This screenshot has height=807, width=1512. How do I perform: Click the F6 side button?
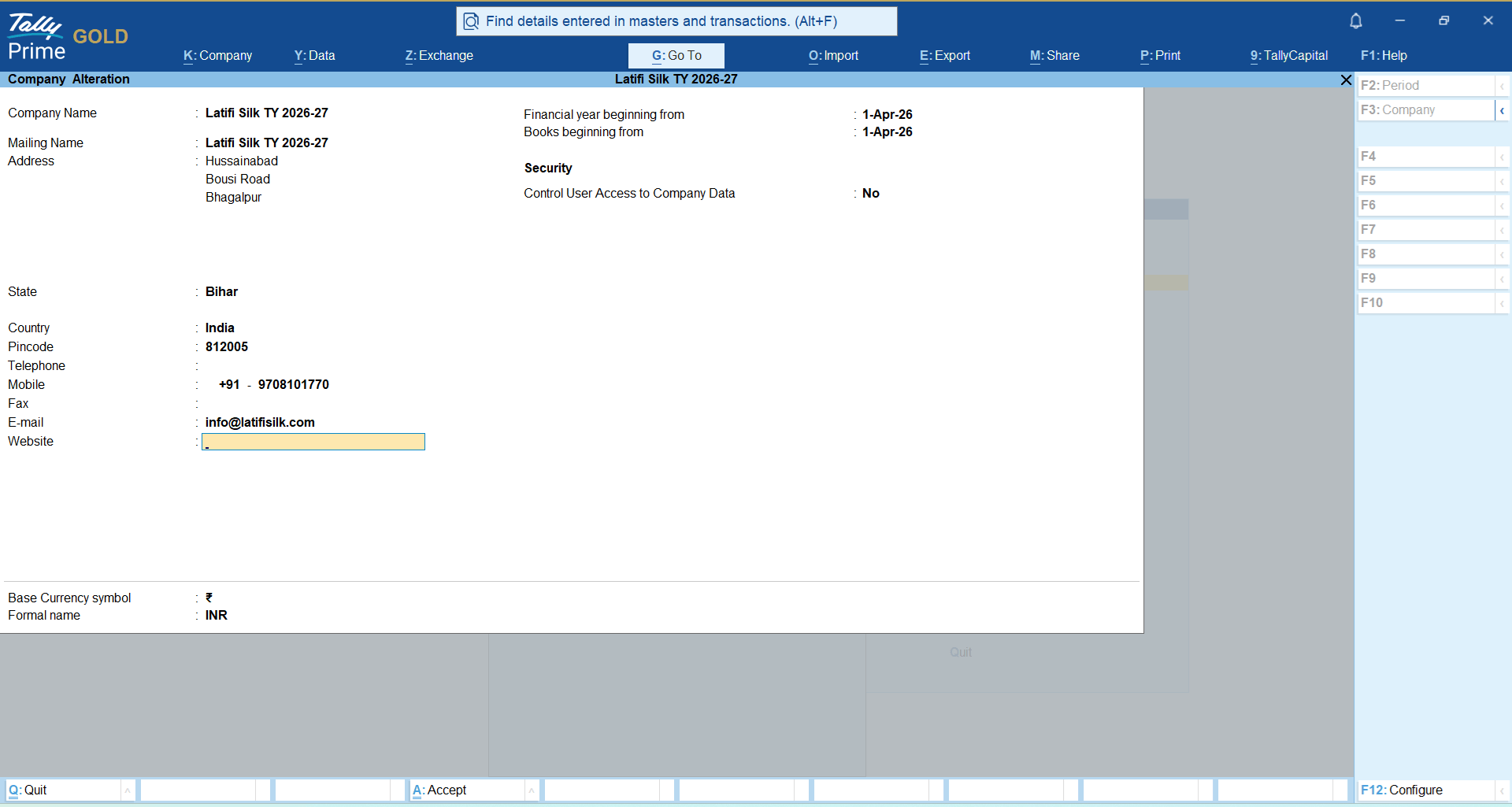point(1426,205)
